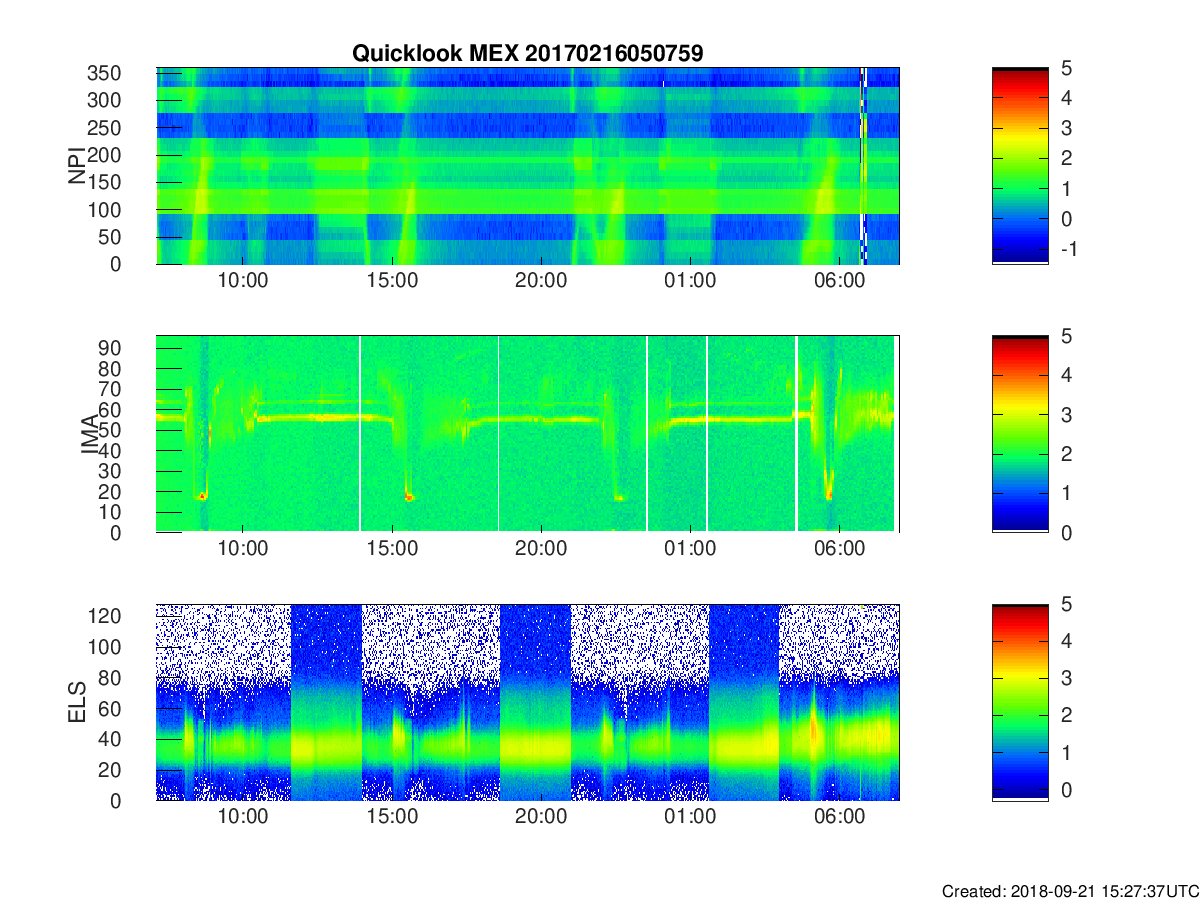Click the 06:00 tick label under NPI plot
Viewport: 1200px width, 900px height.
[x=839, y=281]
